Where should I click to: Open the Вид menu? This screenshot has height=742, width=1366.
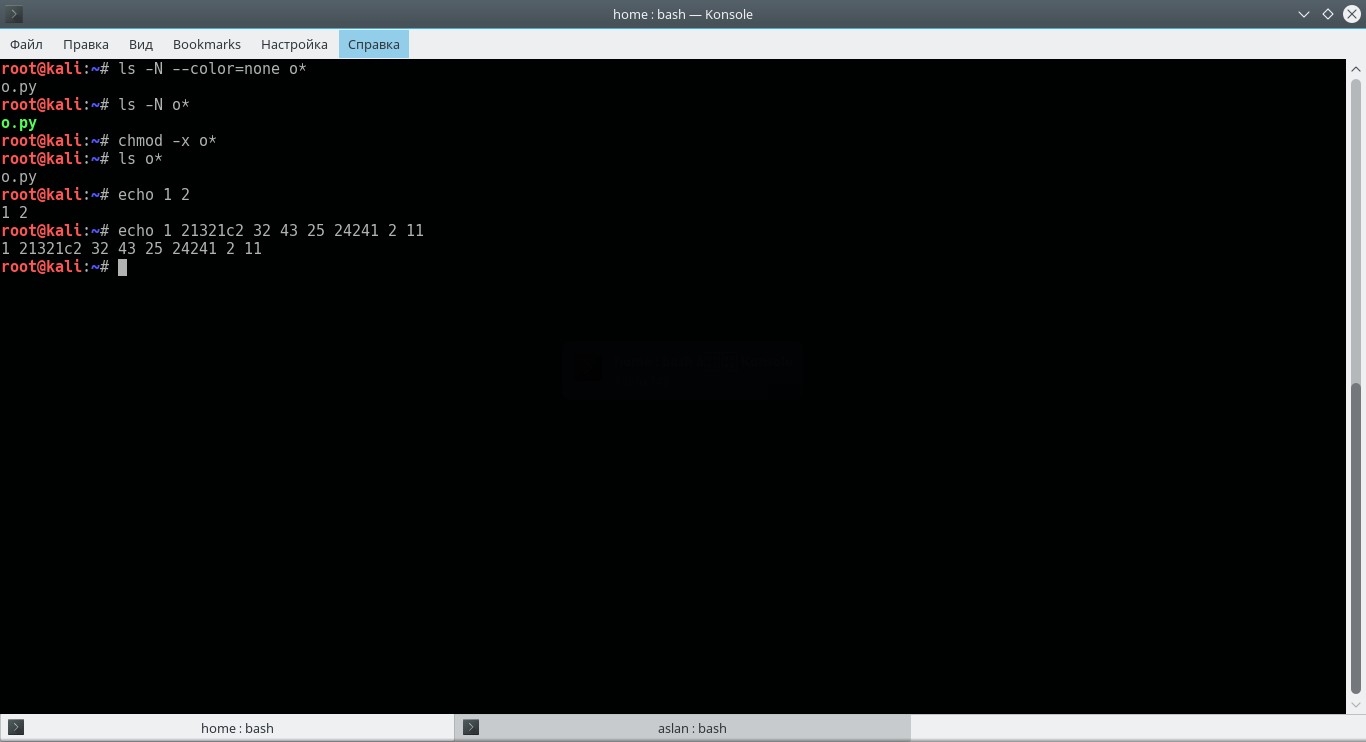click(140, 44)
